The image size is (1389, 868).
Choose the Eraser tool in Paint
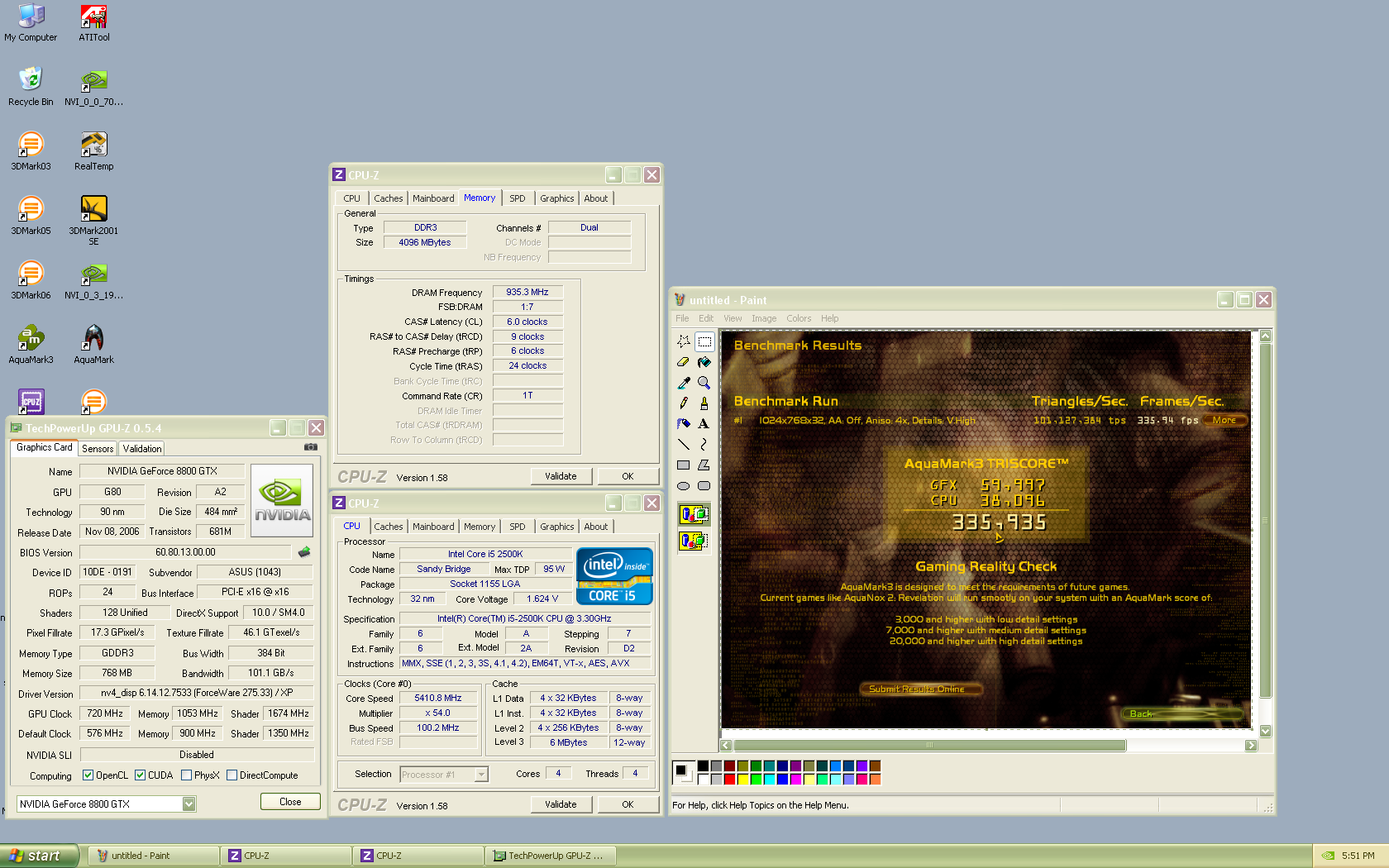(684, 362)
